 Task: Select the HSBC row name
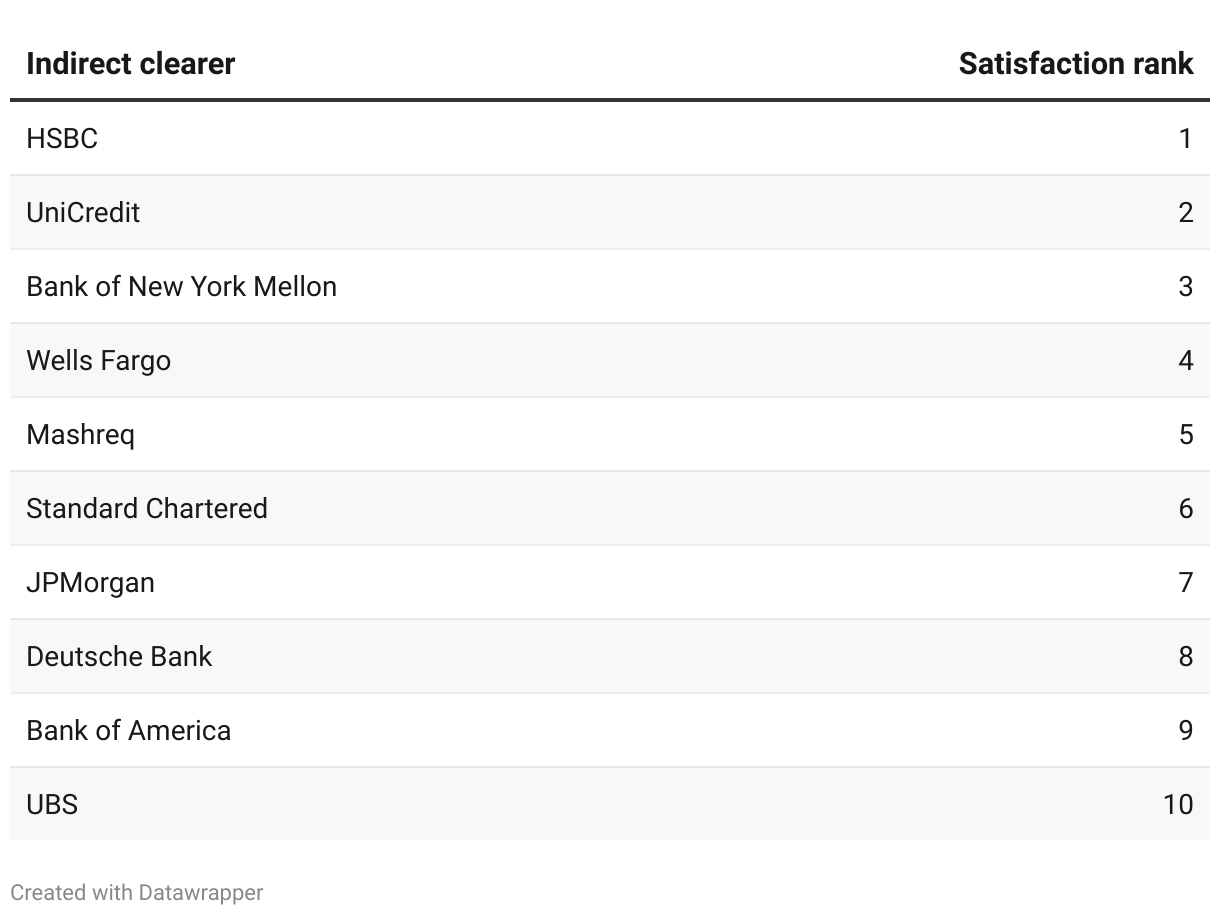[62, 138]
